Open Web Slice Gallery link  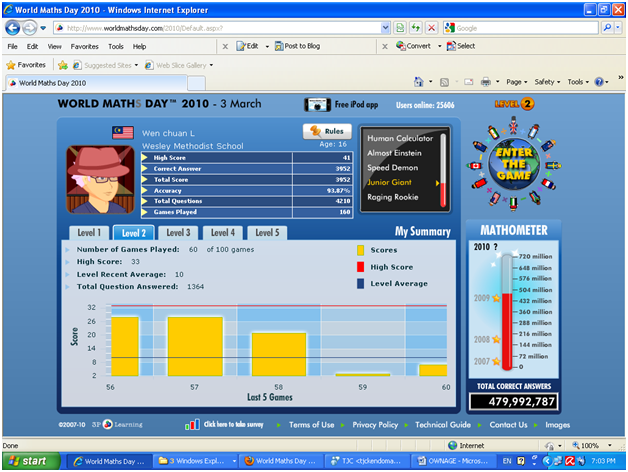coord(179,65)
